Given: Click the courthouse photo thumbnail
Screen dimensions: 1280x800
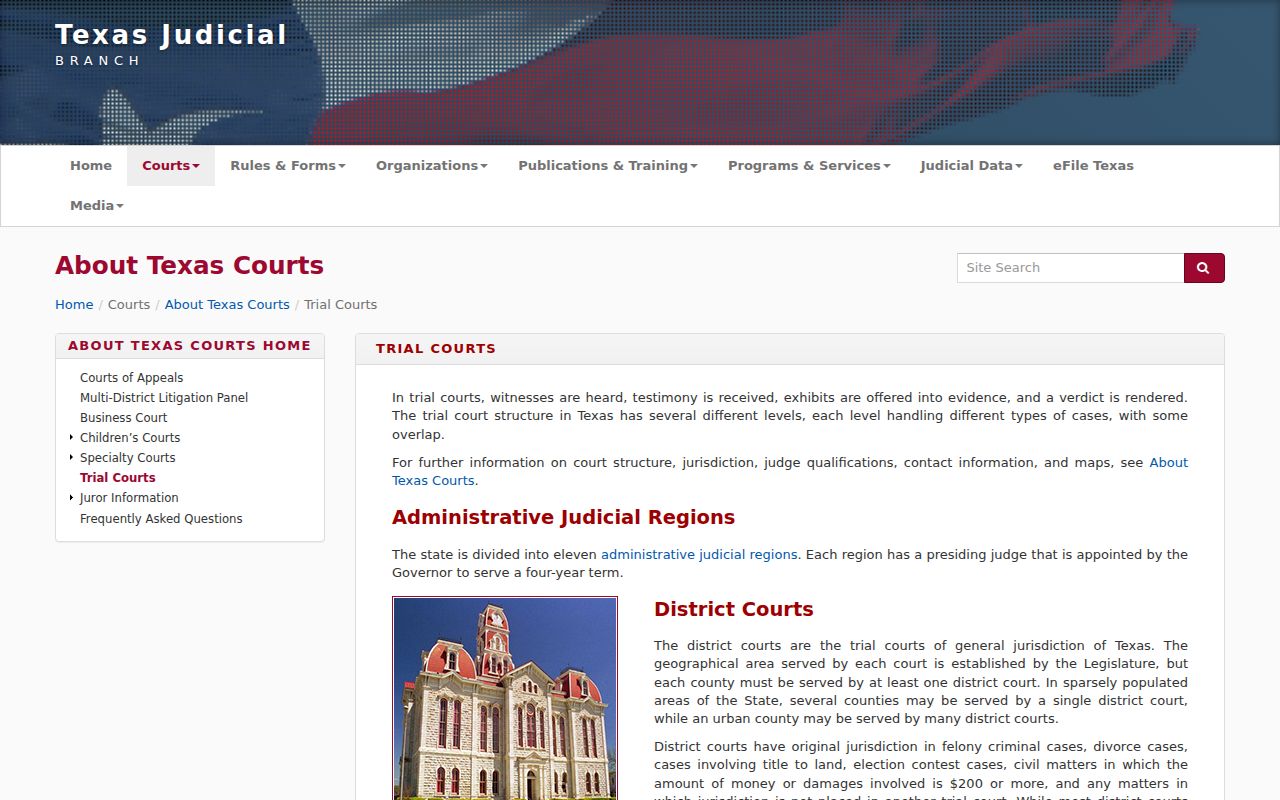Looking at the screenshot, I should (505, 698).
